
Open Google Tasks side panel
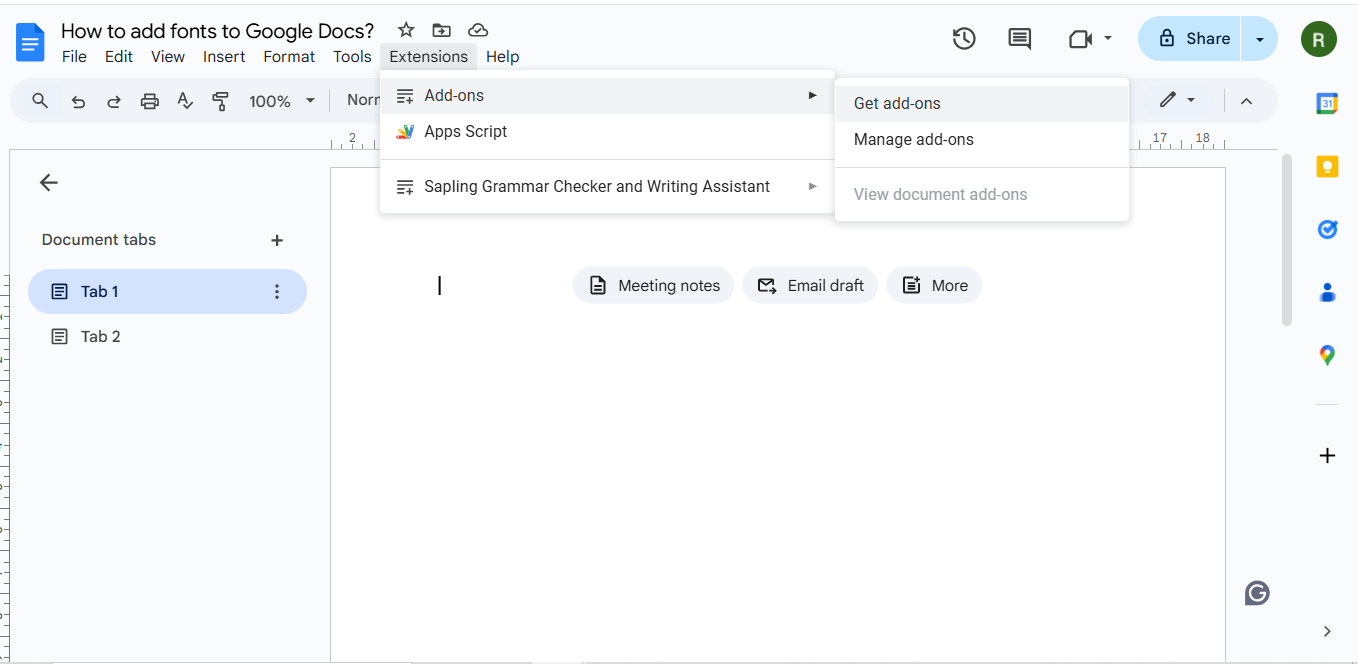tap(1327, 230)
